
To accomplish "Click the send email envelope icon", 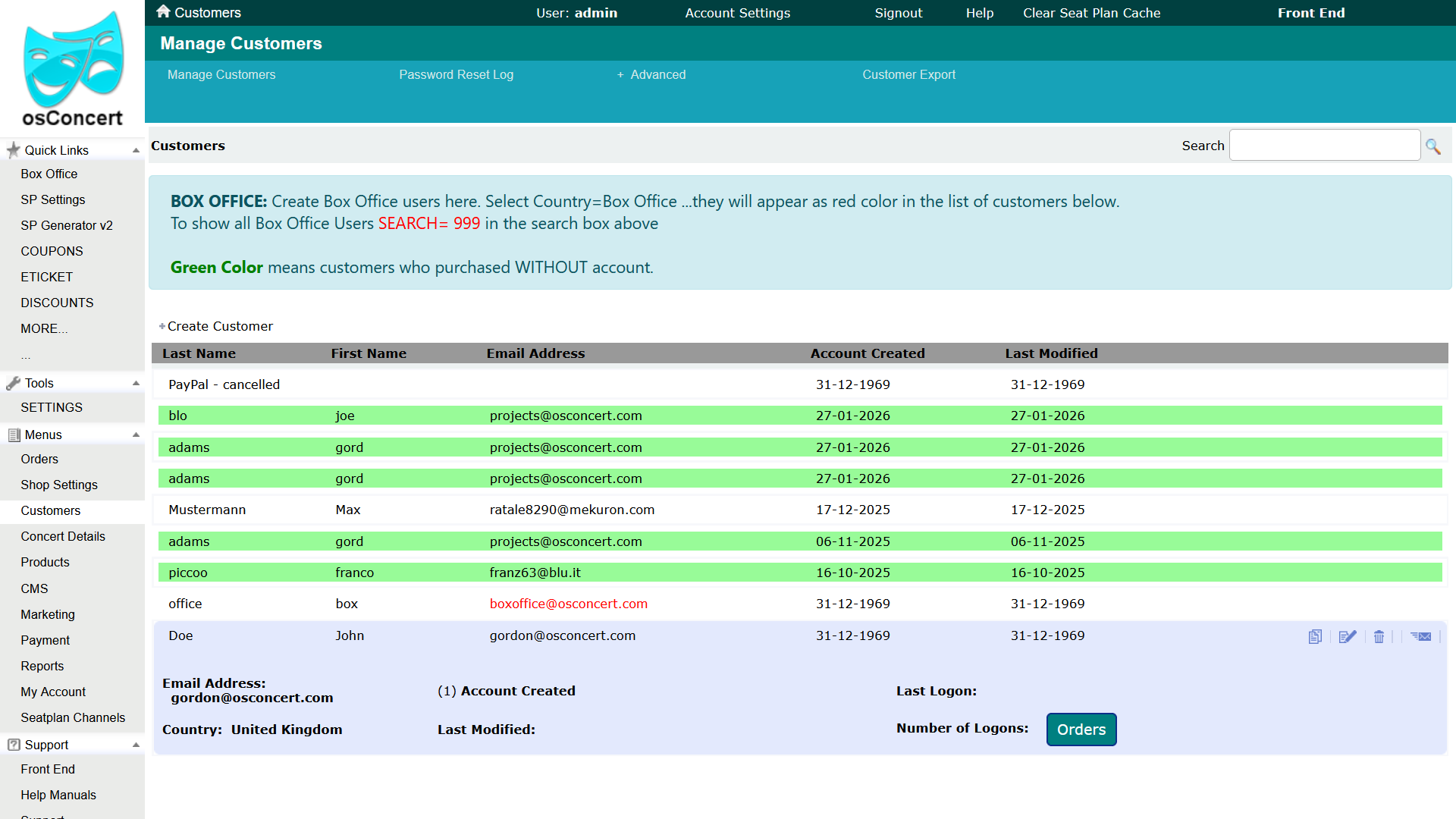I will pos(1420,636).
